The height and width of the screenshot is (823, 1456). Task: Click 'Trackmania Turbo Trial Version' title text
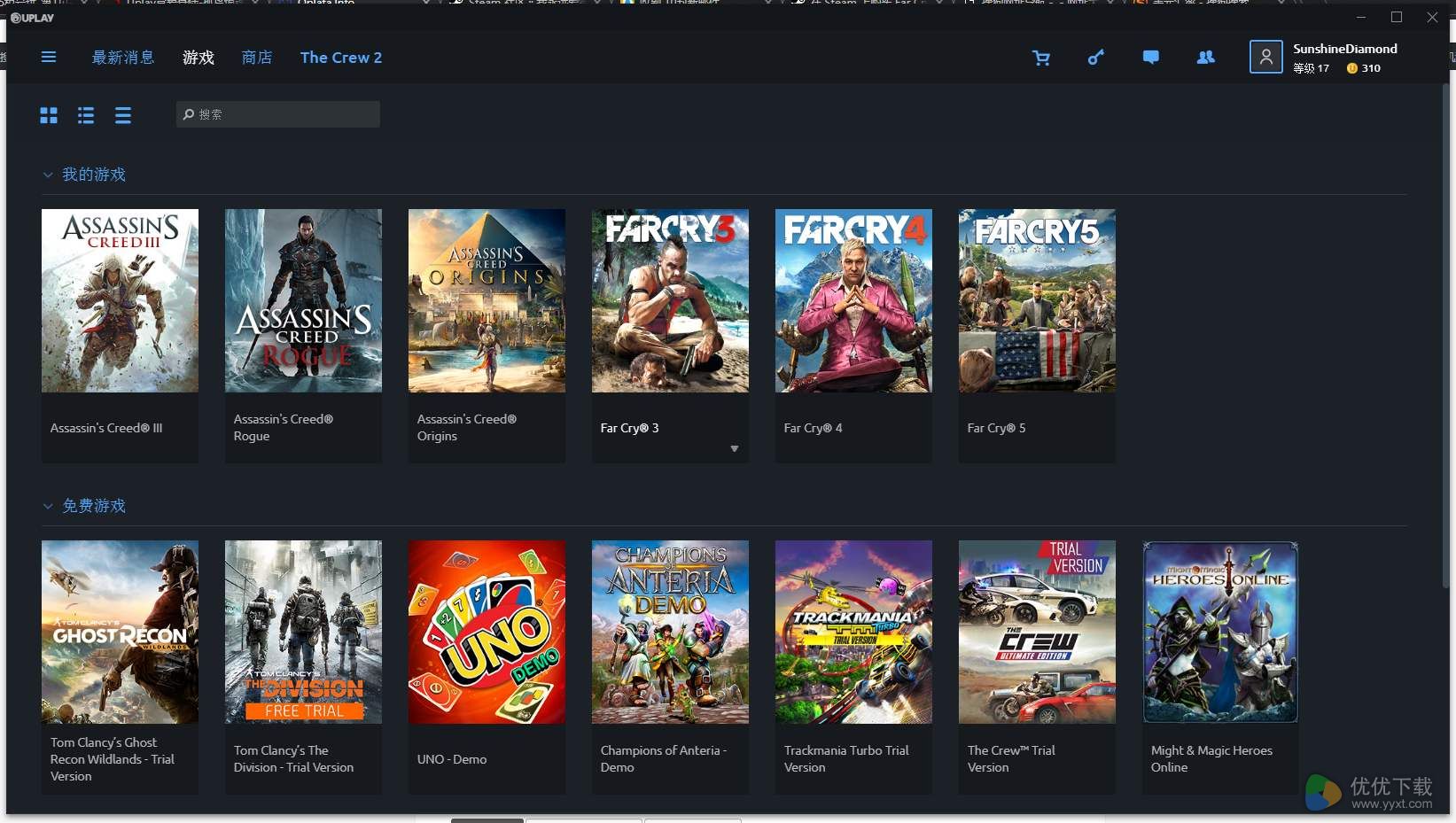pyautogui.click(x=846, y=759)
